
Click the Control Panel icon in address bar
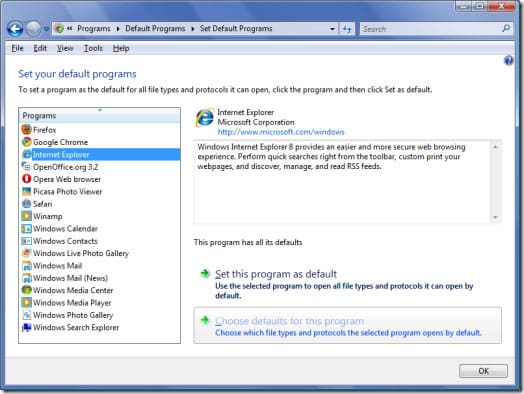point(59,29)
